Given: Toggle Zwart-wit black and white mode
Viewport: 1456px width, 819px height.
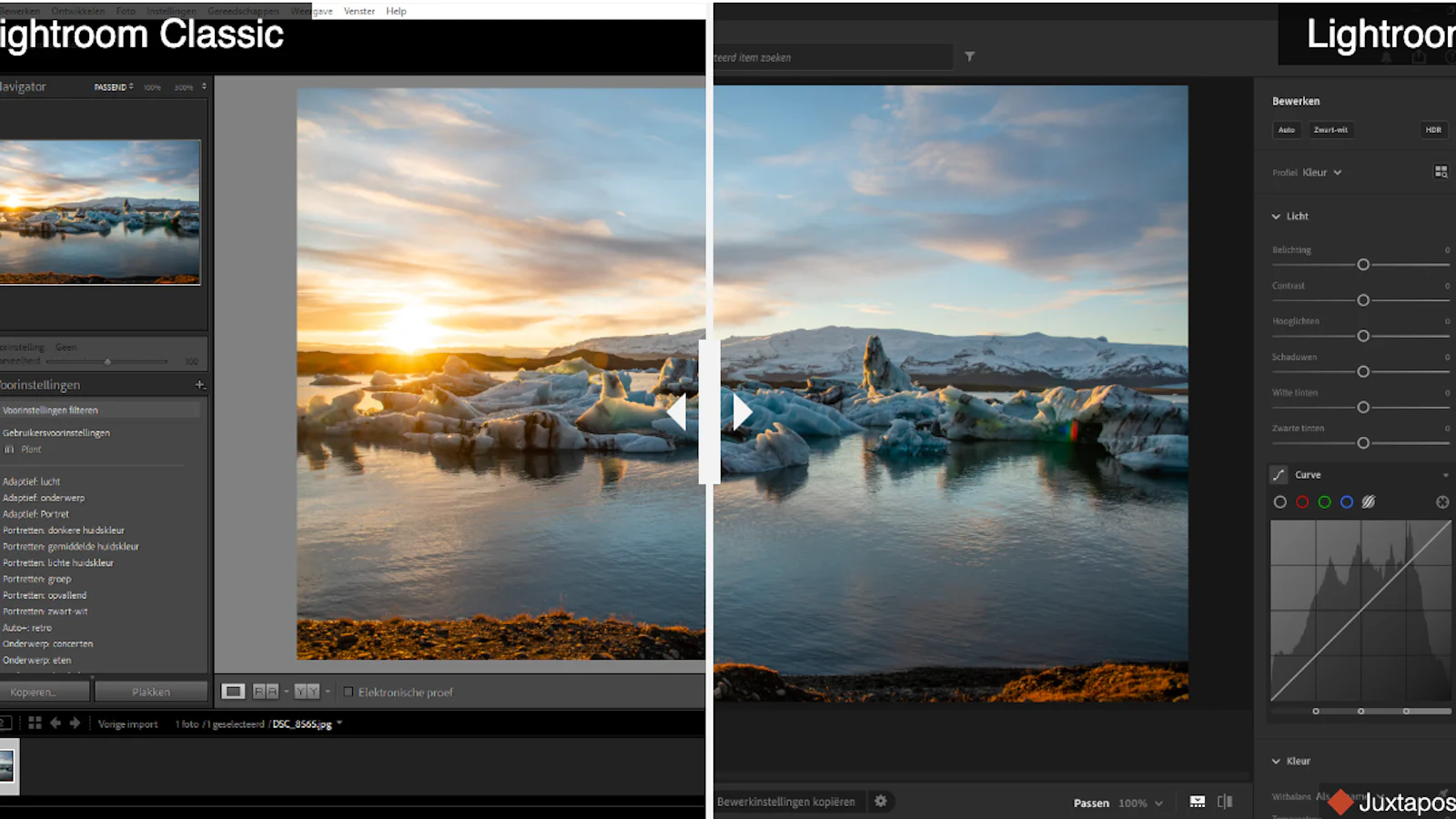Looking at the screenshot, I should 1330,130.
